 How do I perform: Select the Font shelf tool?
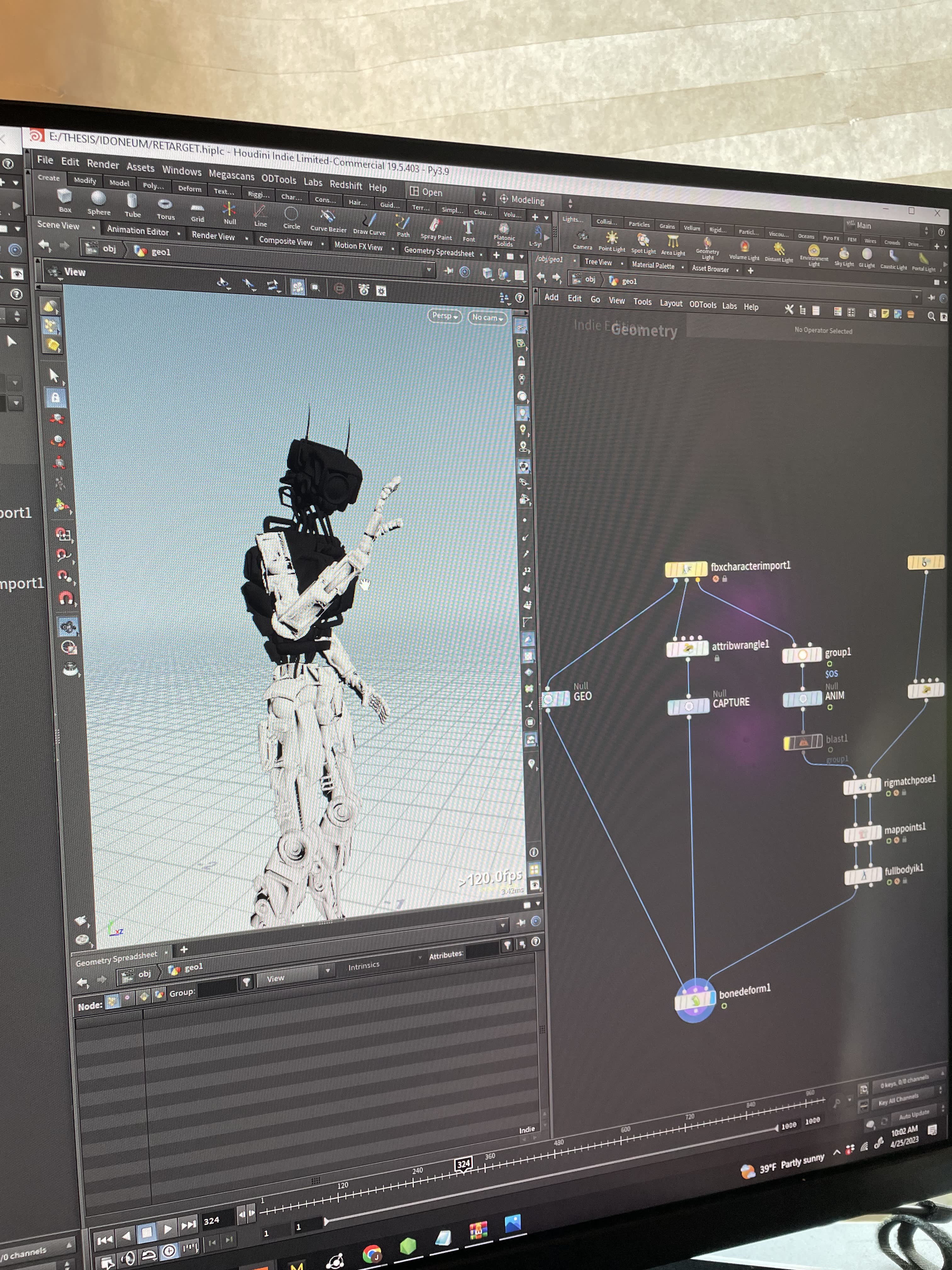point(468,232)
